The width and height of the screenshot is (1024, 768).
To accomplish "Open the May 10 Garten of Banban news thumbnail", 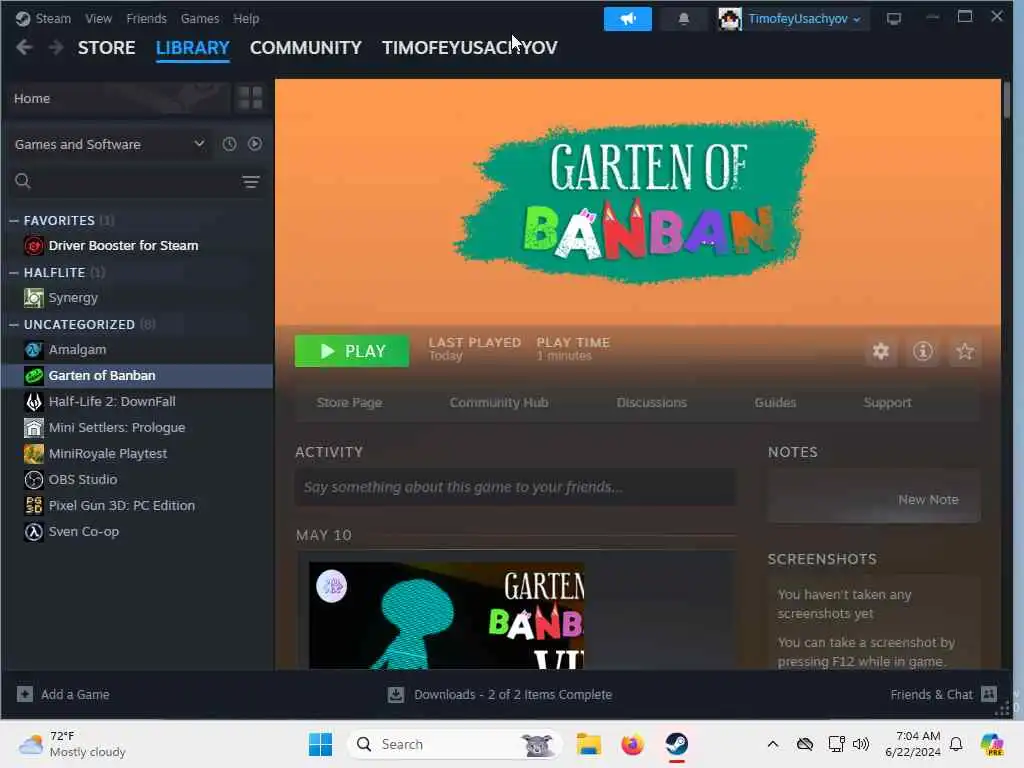I will coord(447,615).
